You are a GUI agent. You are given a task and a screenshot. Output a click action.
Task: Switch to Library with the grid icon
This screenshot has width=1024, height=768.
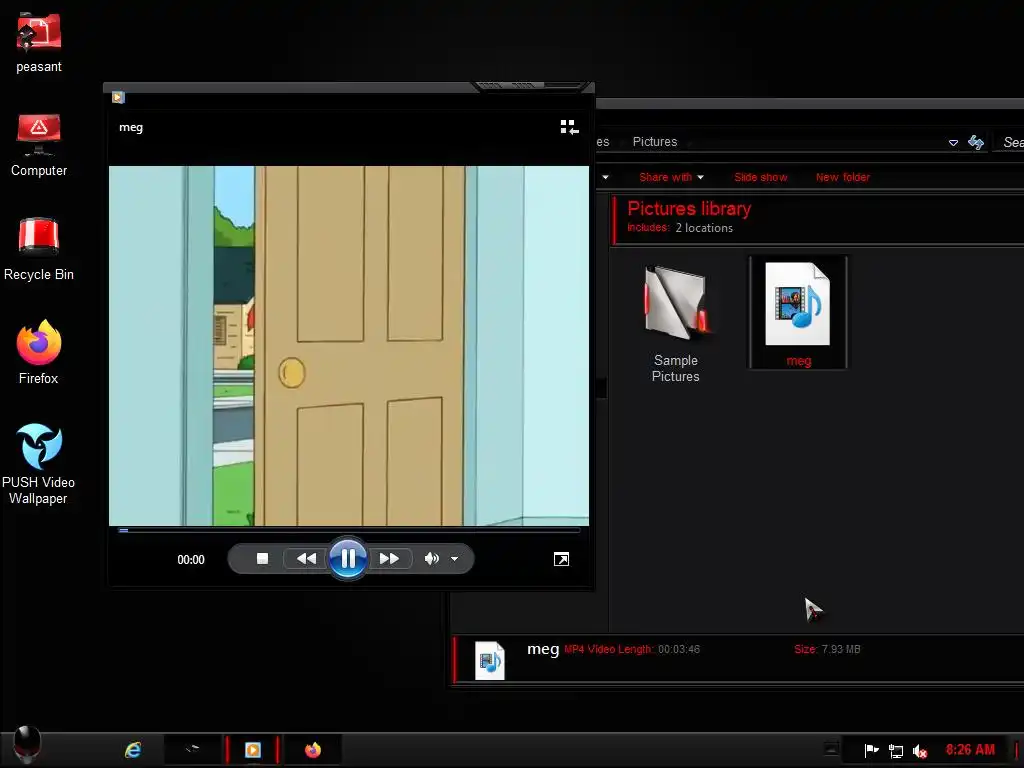coord(569,127)
